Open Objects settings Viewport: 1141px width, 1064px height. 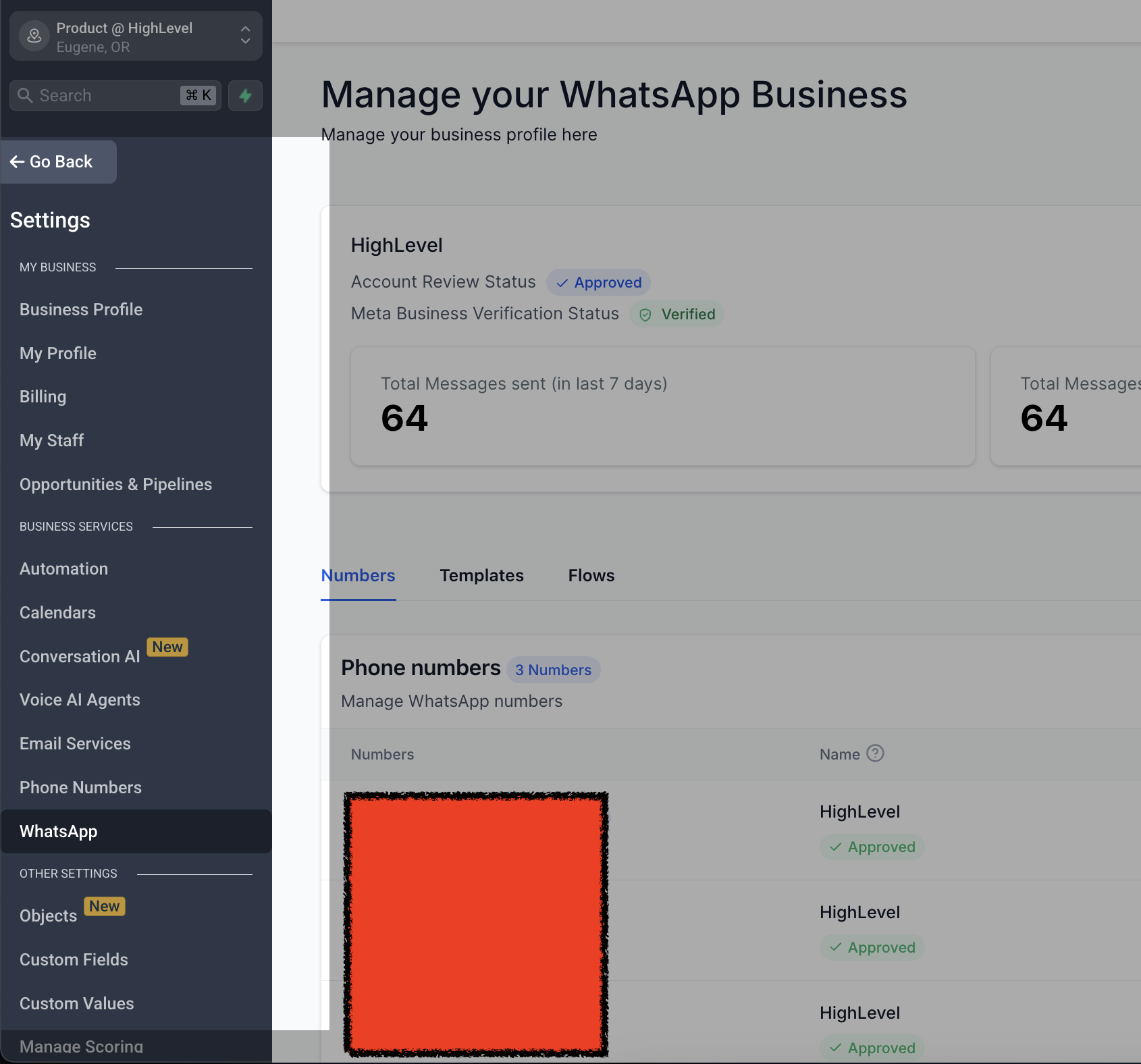tap(49, 916)
